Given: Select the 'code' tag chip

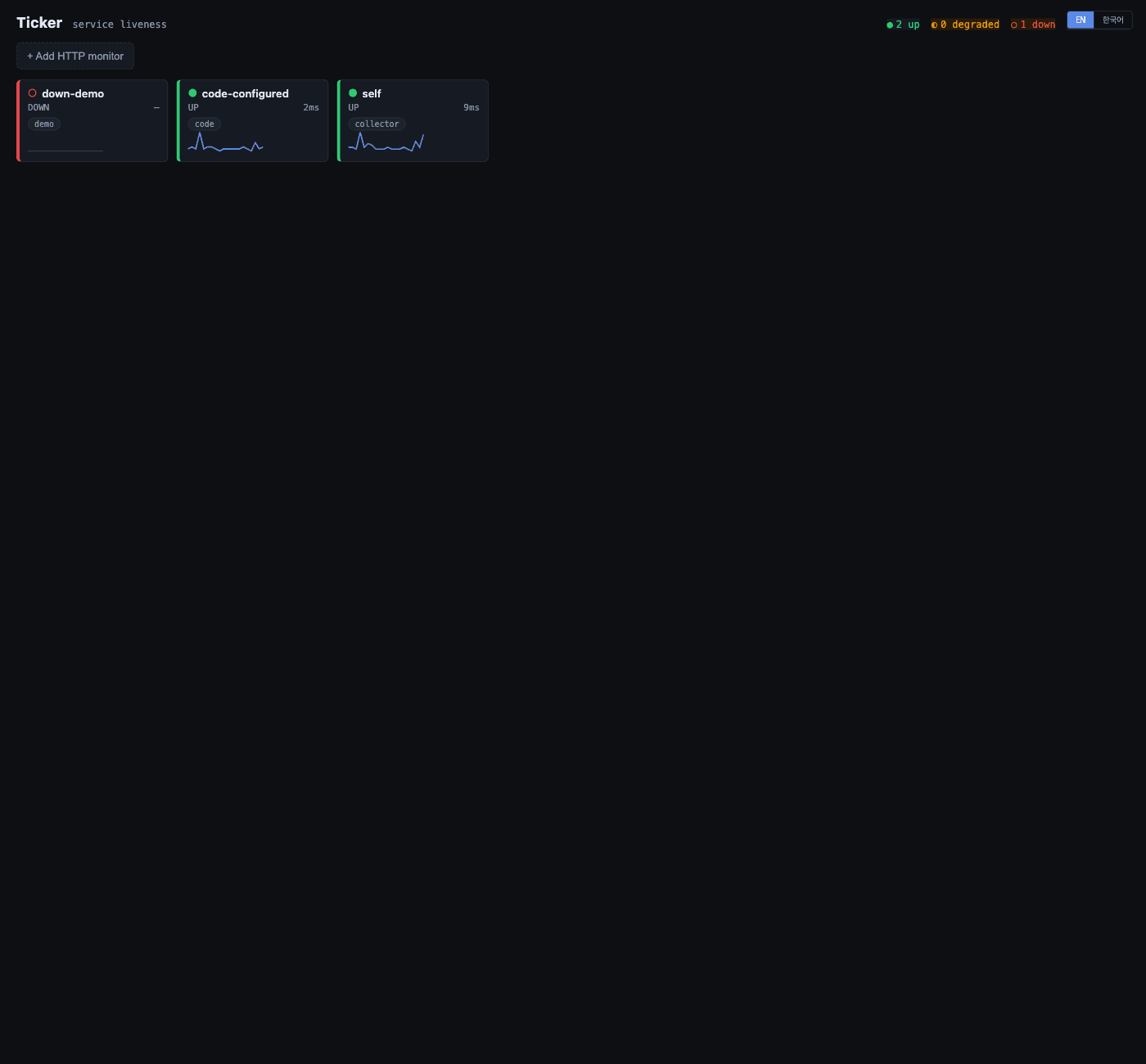Looking at the screenshot, I should point(205,124).
